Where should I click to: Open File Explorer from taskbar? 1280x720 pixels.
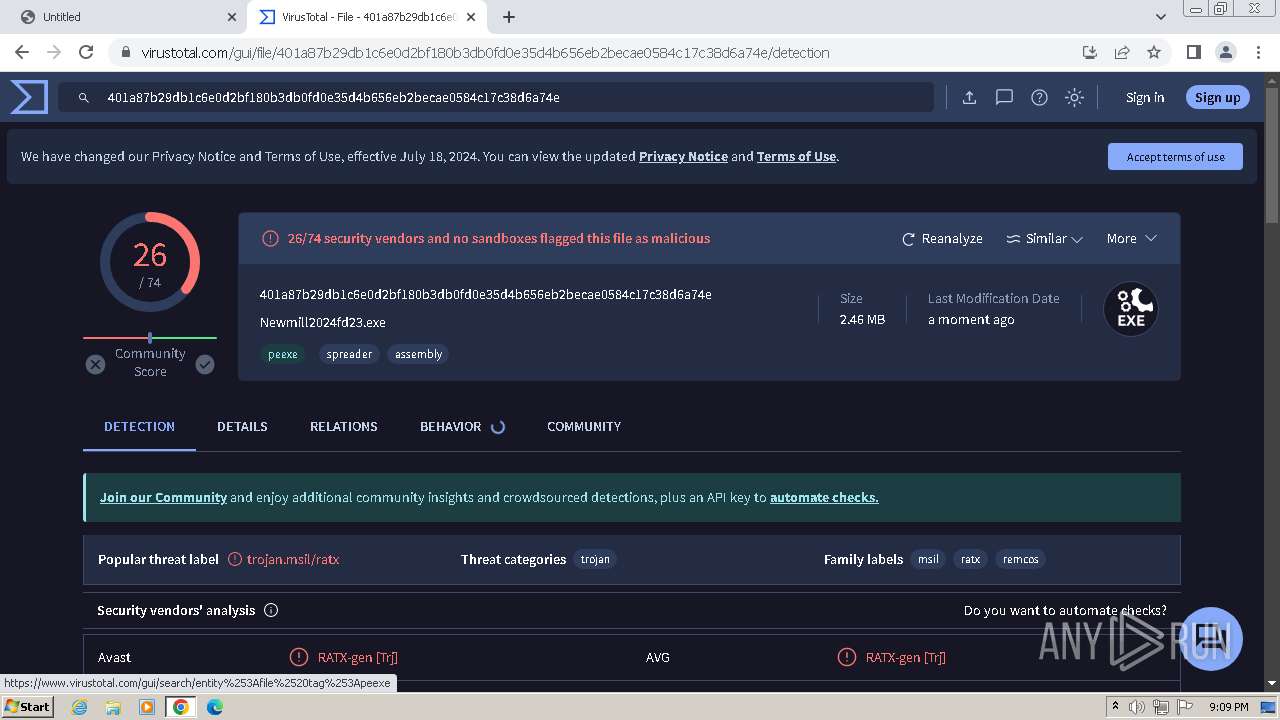(x=113, y=707)
